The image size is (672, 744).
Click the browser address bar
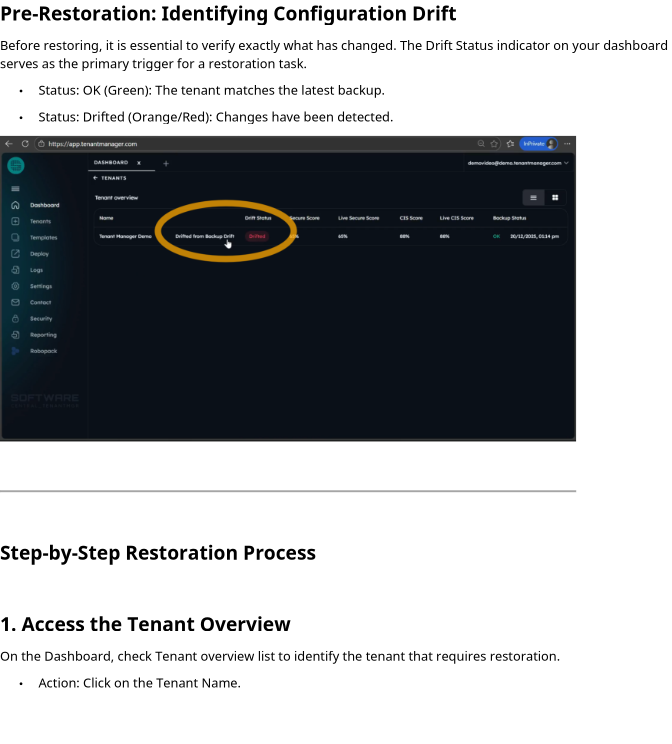coord(250,144)
